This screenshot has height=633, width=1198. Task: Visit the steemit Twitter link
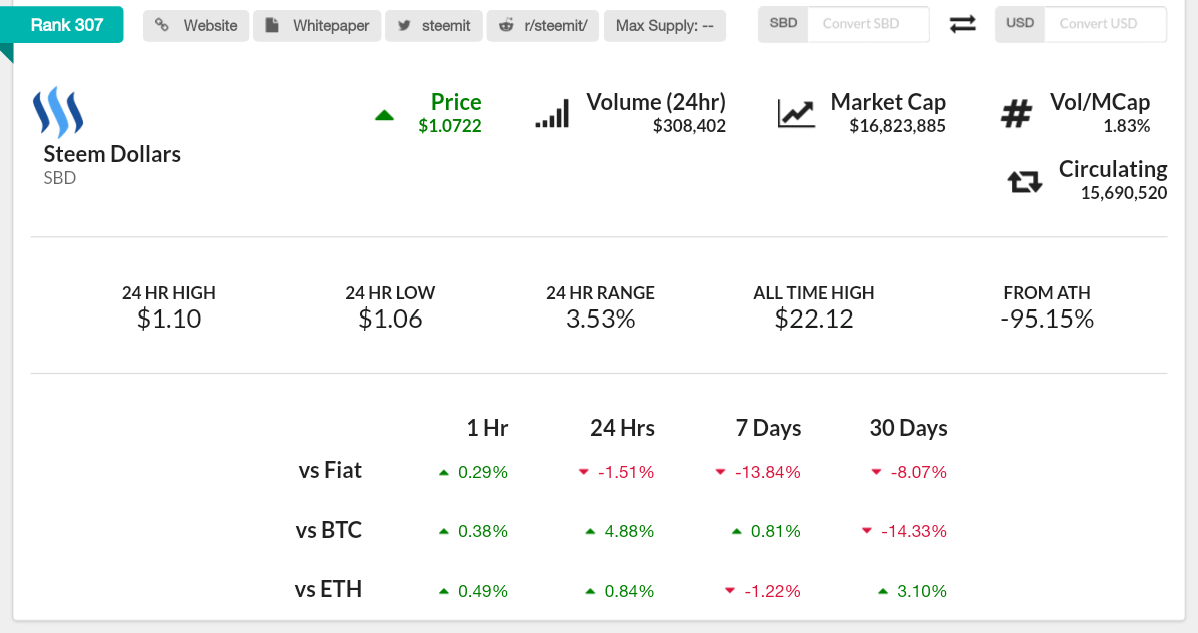(x=434, y=25)
